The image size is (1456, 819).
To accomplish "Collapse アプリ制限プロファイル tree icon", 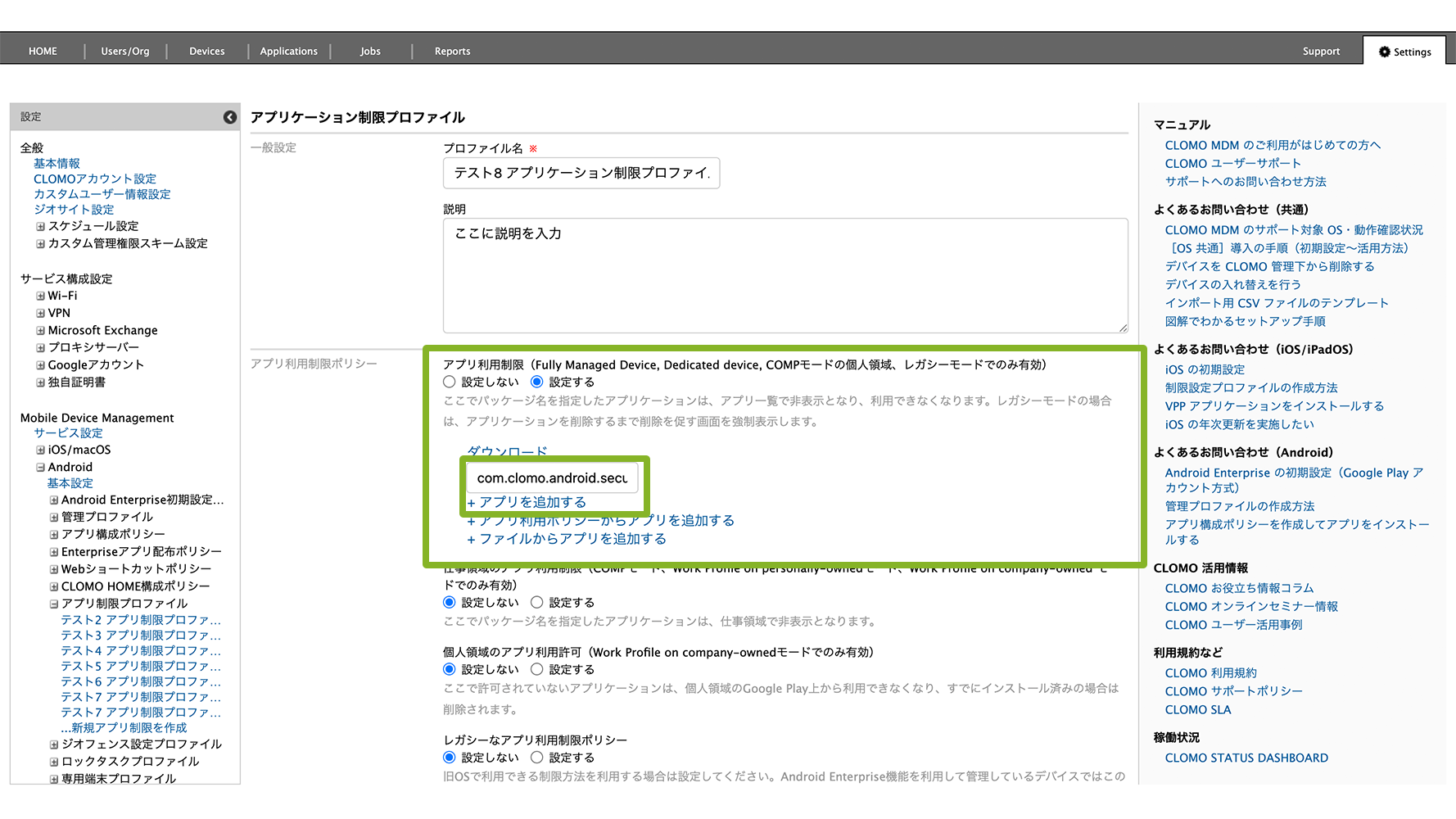I will (x=54, y=604).
